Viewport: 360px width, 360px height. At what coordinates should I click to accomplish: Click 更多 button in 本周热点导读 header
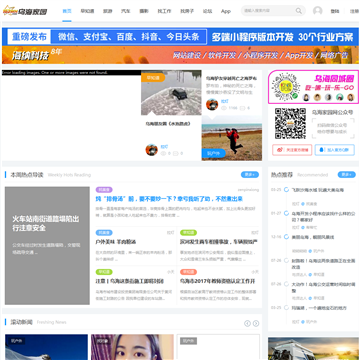(x=250, y=175)
